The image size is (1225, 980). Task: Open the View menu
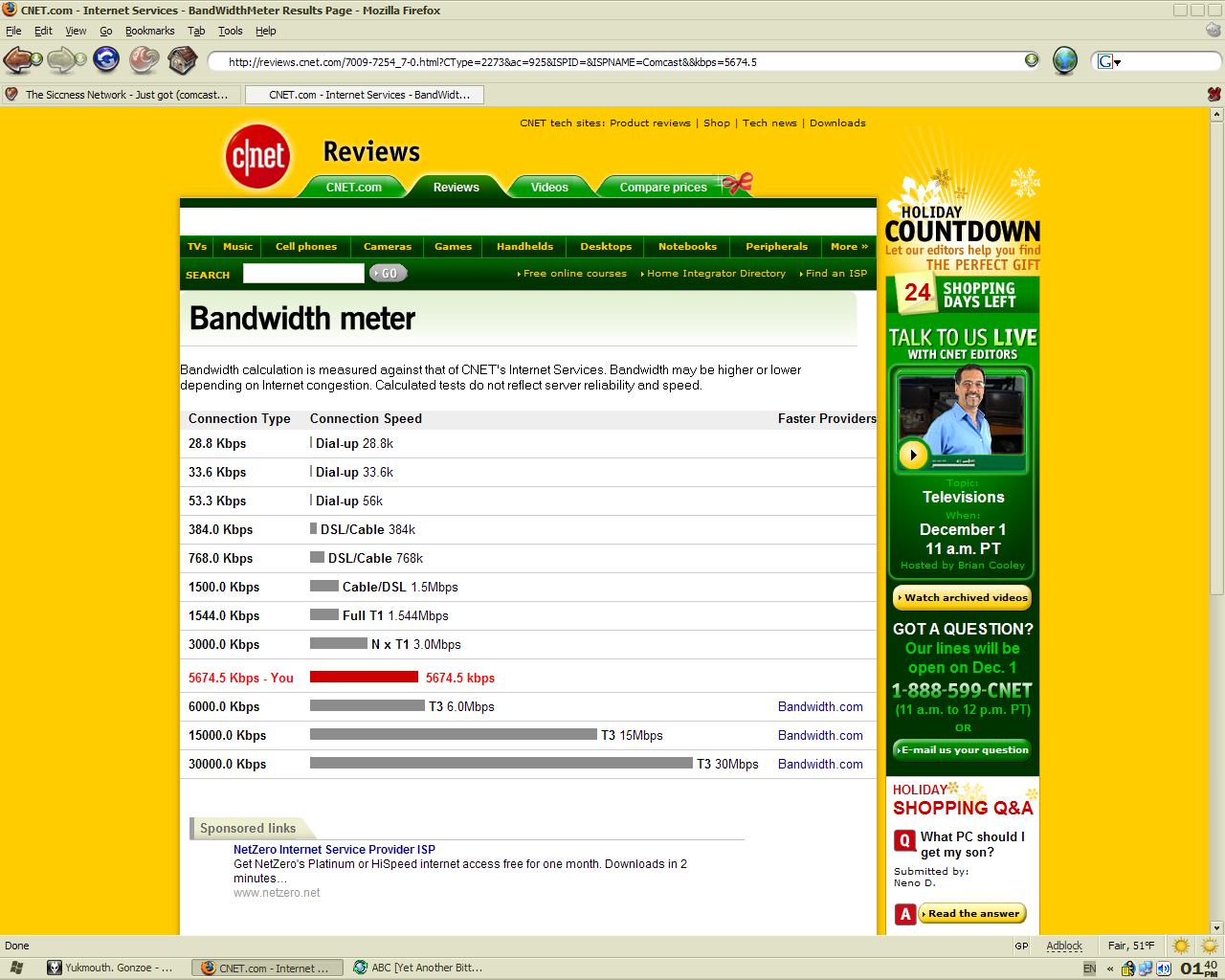pyautogui.click(x=76, y=31)
